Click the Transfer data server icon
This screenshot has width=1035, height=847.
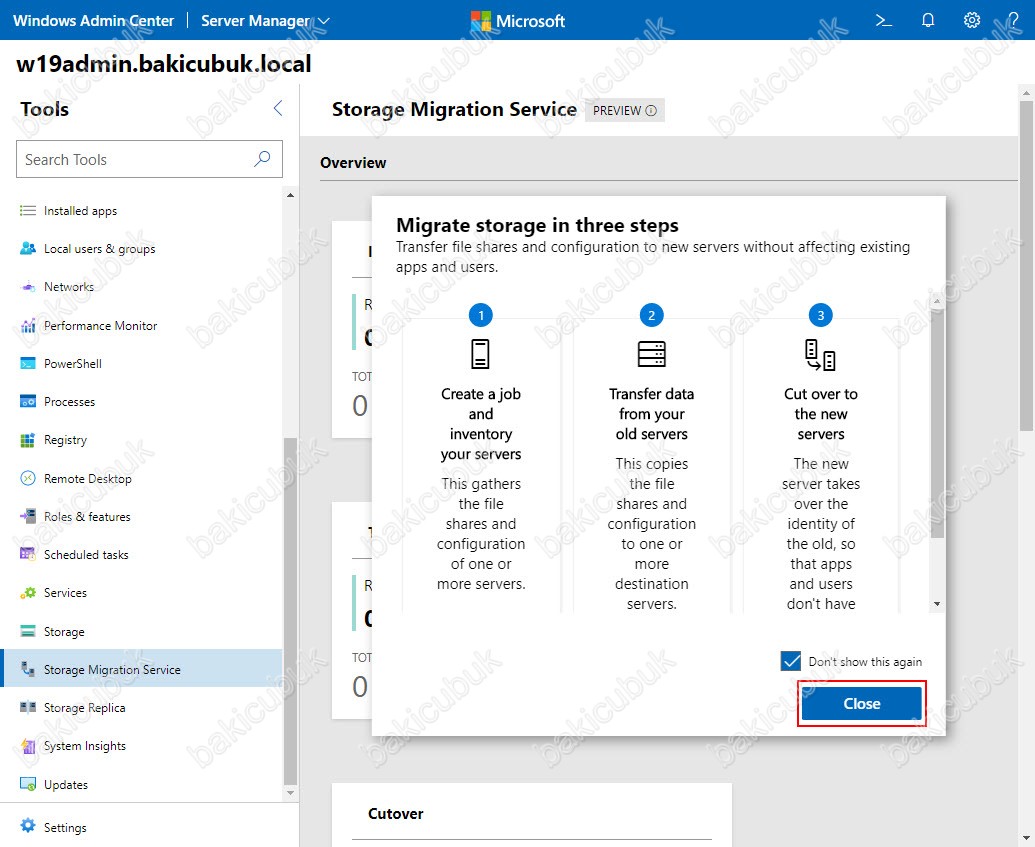click(651, 354)
